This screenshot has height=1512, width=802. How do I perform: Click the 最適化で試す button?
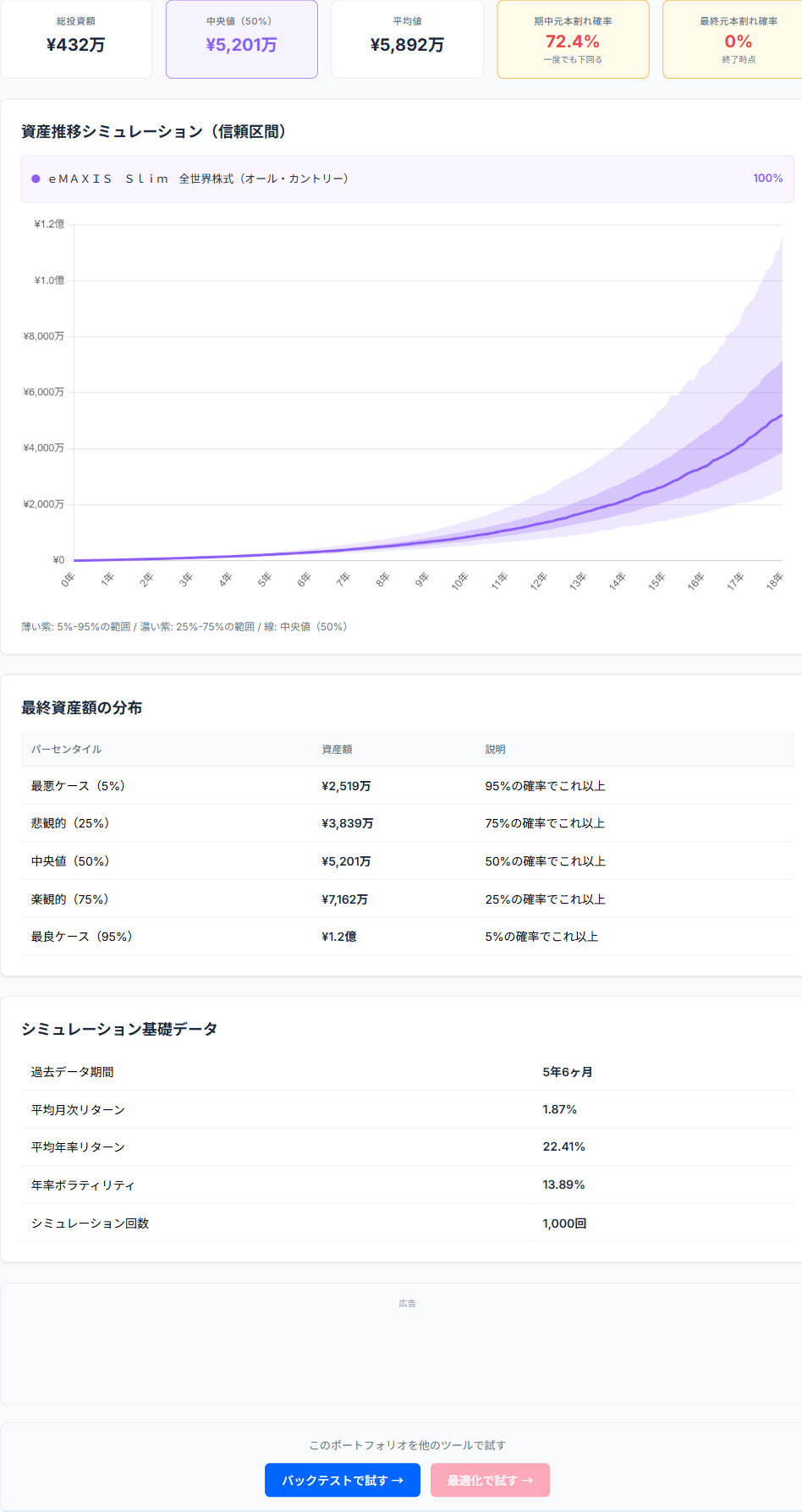(x=491, y=1480)
